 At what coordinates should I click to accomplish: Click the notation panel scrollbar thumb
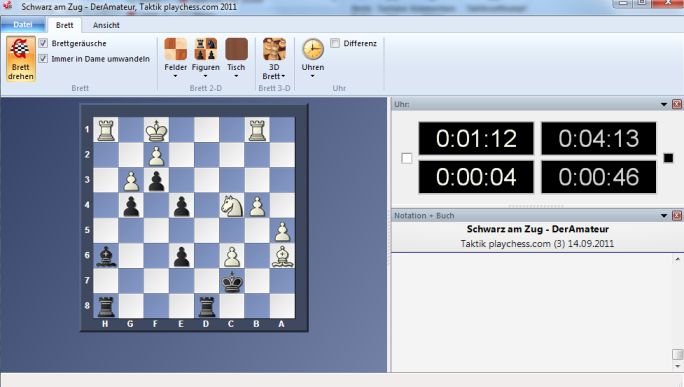[x=677, y=354]
